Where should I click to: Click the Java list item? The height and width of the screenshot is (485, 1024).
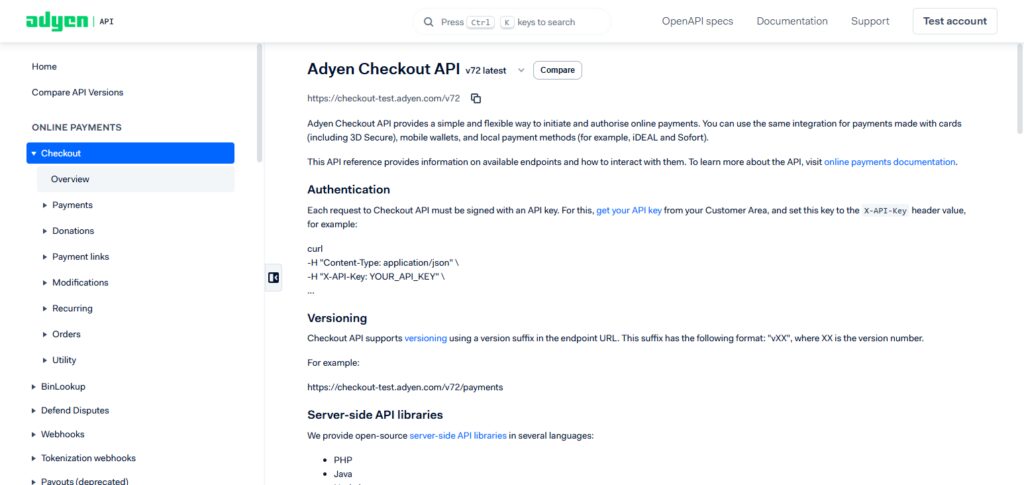(x=343, y=475)
